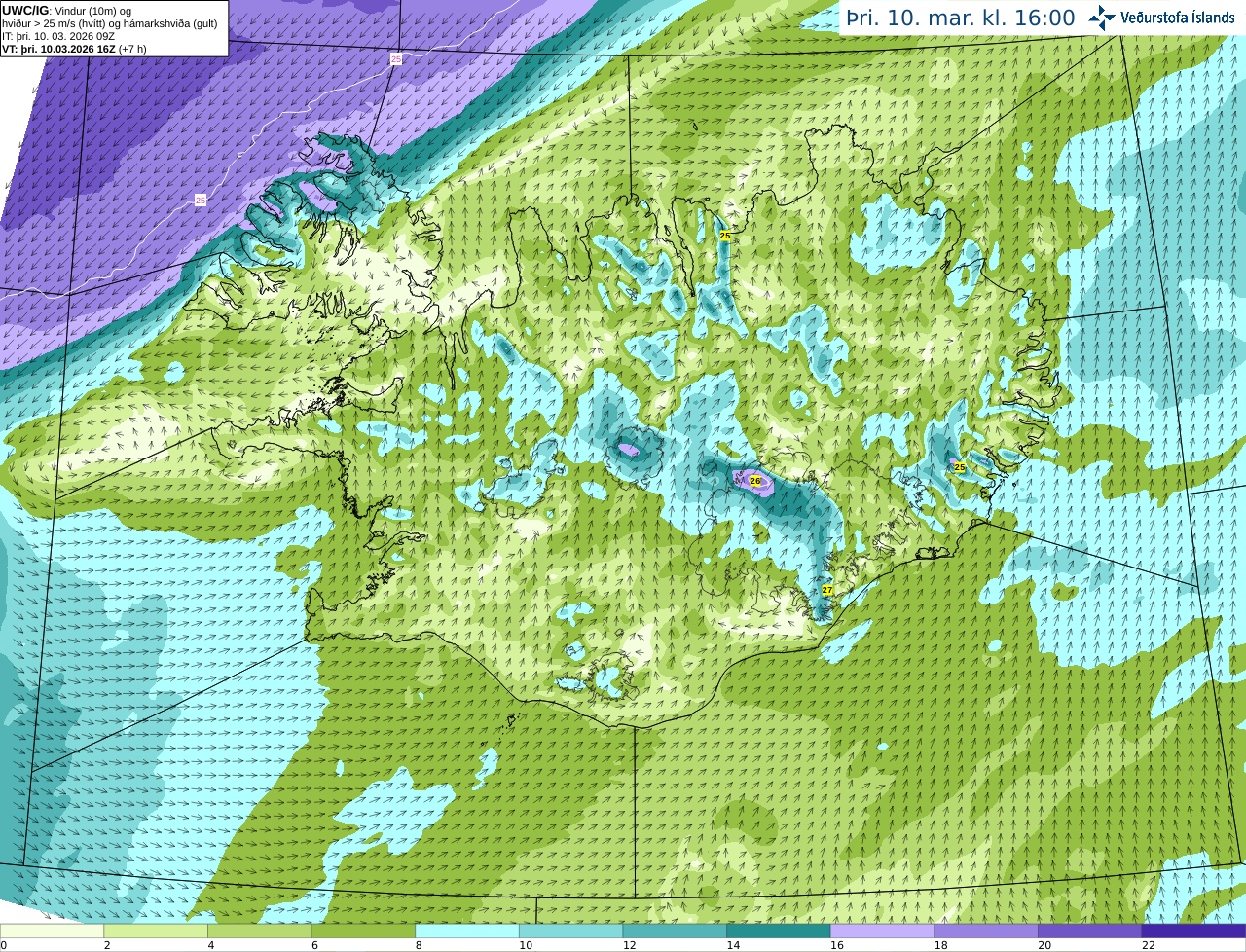This screenshot has width=1246, height=952.
Task: Click the hviður > 25 m/s legend description line
Action: (x=109, y=23)
